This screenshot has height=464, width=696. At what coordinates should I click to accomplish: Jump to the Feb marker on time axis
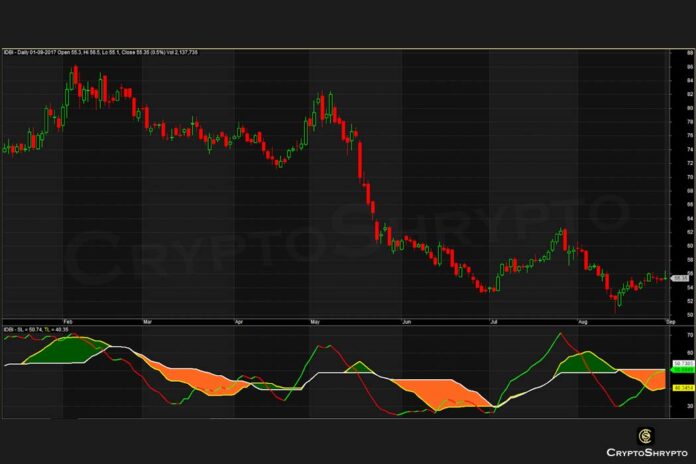point(67,321)
